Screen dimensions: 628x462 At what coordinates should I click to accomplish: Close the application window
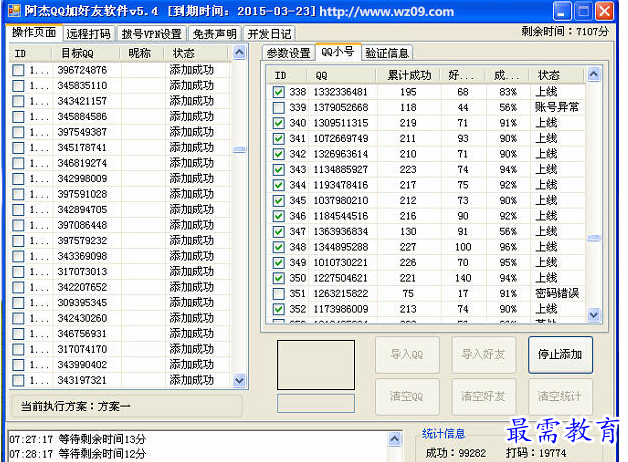coord(604,11)
